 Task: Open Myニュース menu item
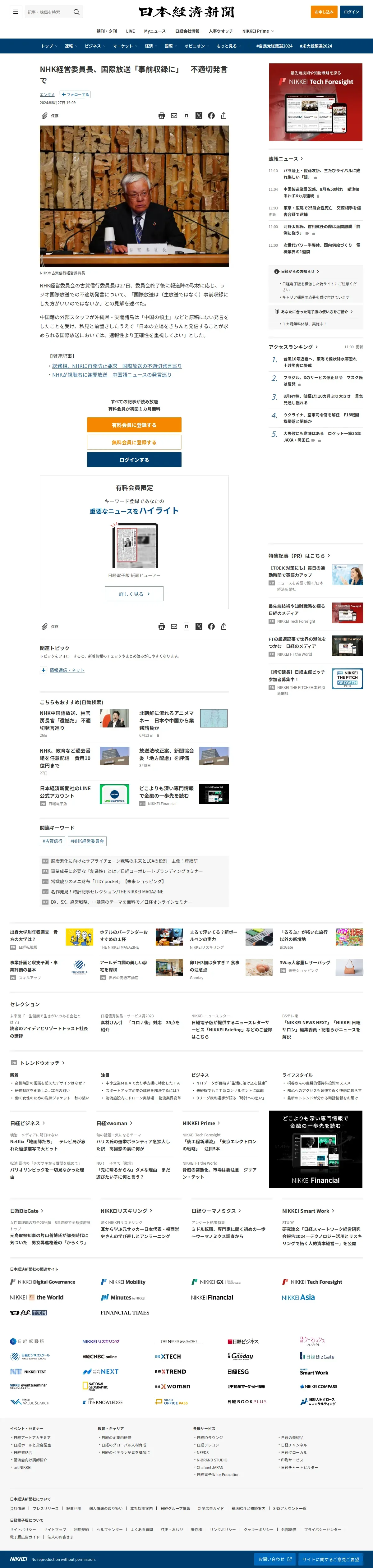tap(154, 31)
